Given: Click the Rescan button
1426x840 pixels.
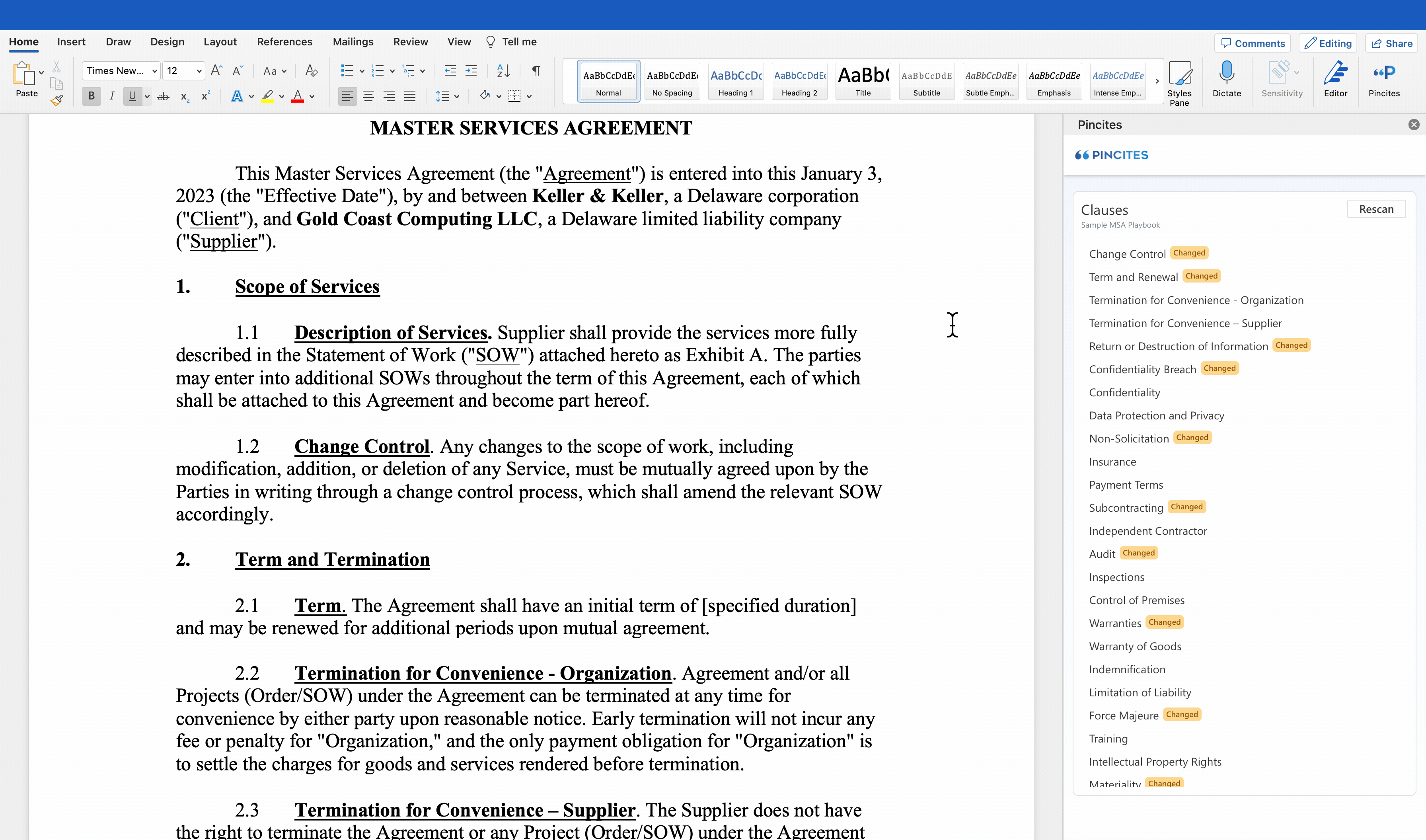Looking at the screenshot, I should pos(1375,209).
